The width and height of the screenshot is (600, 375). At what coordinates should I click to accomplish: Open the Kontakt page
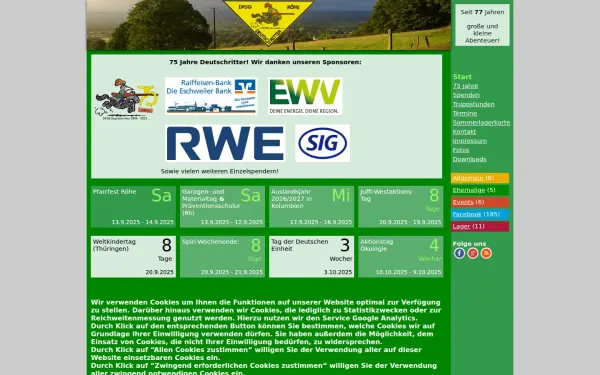coord(464,132)
